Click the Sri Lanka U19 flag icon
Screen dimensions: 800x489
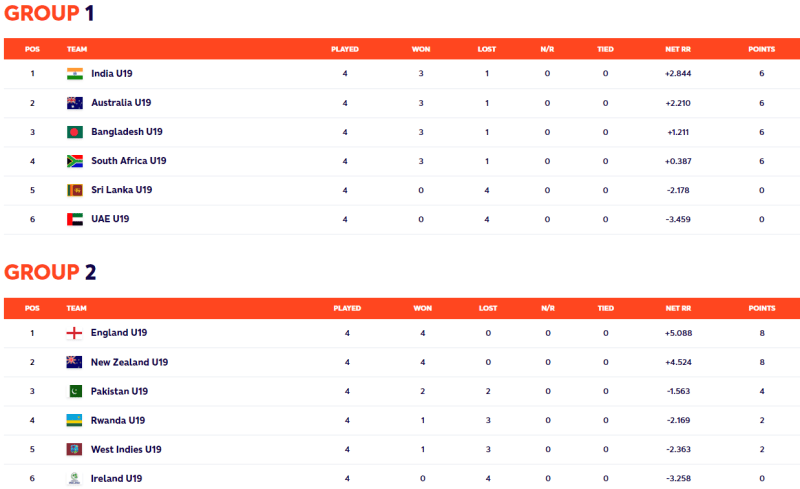[x=75, y=189]
